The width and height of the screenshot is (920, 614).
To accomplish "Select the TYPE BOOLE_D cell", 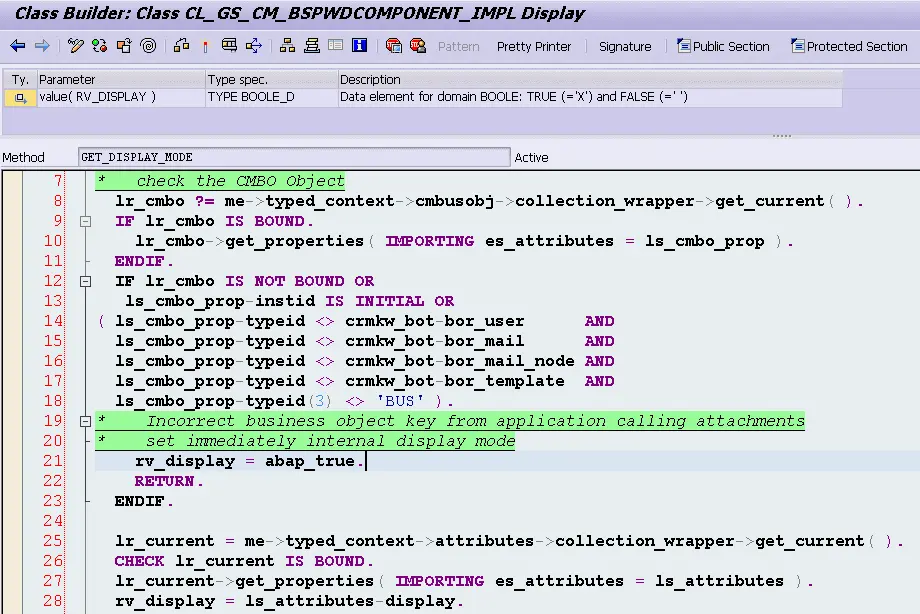I will (x=272, y=97).
